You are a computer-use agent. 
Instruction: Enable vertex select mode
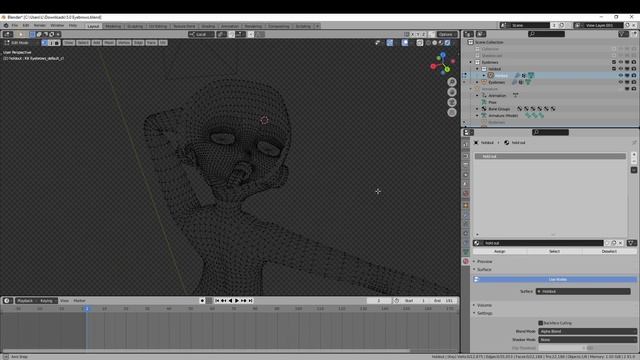44,42
